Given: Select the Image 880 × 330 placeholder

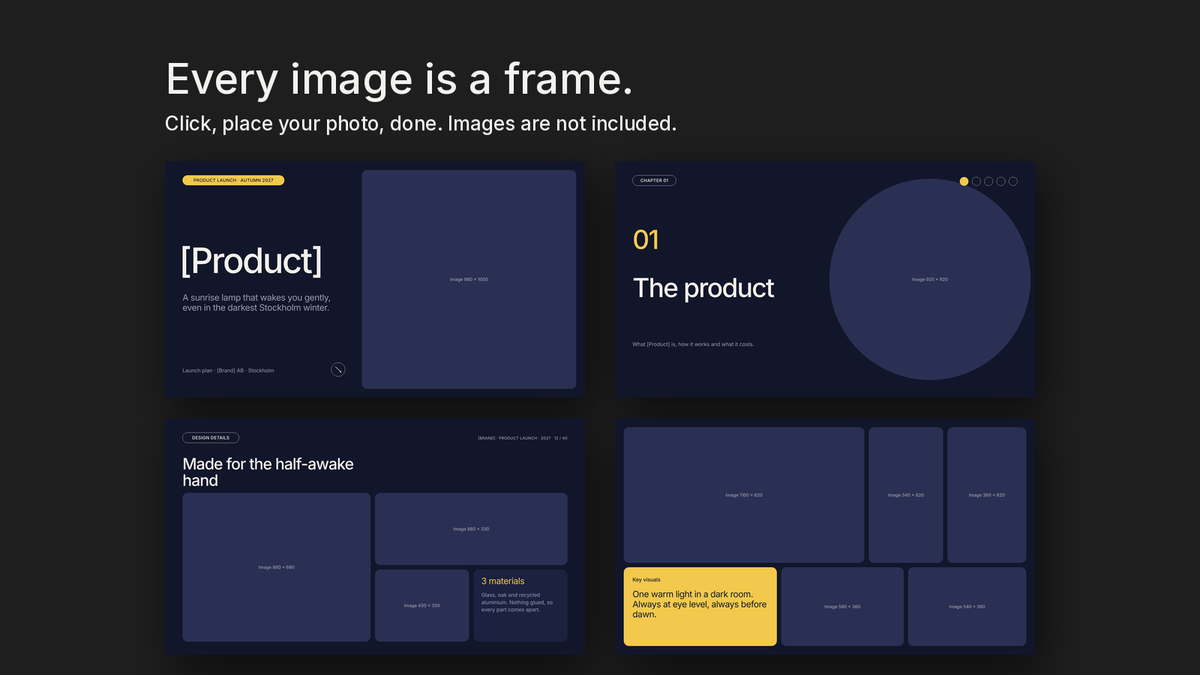Looking at the screenshot, I should 471,529.
